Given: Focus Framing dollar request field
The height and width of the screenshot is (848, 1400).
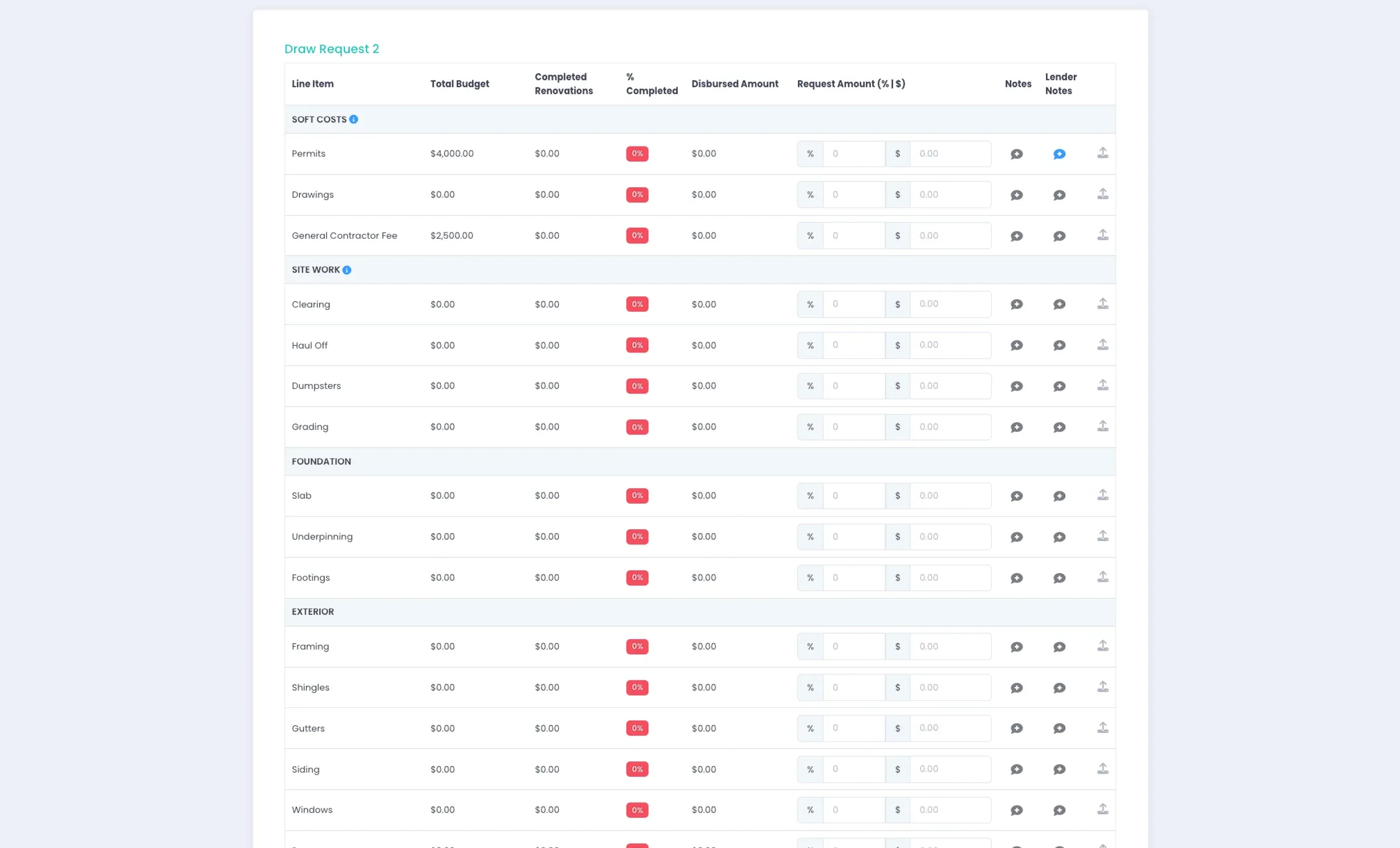Looking at the screenshot, I should [950, 646].
